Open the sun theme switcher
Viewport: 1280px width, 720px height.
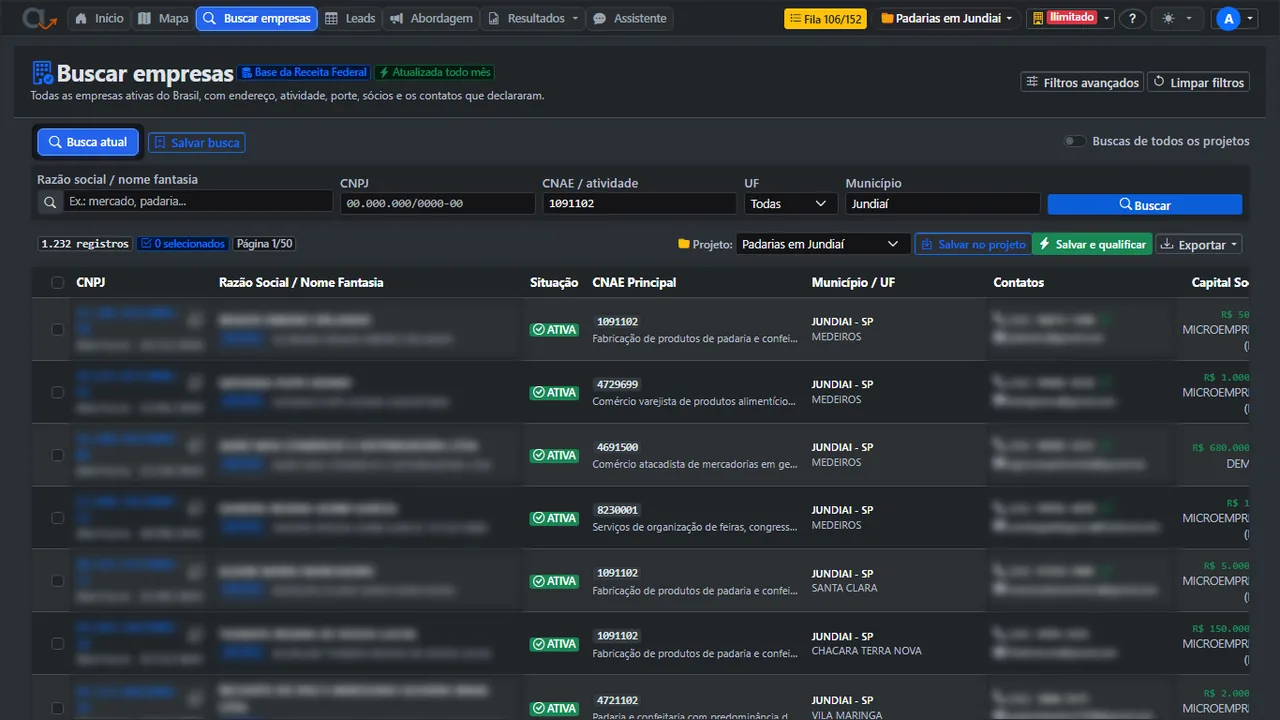1177,18
